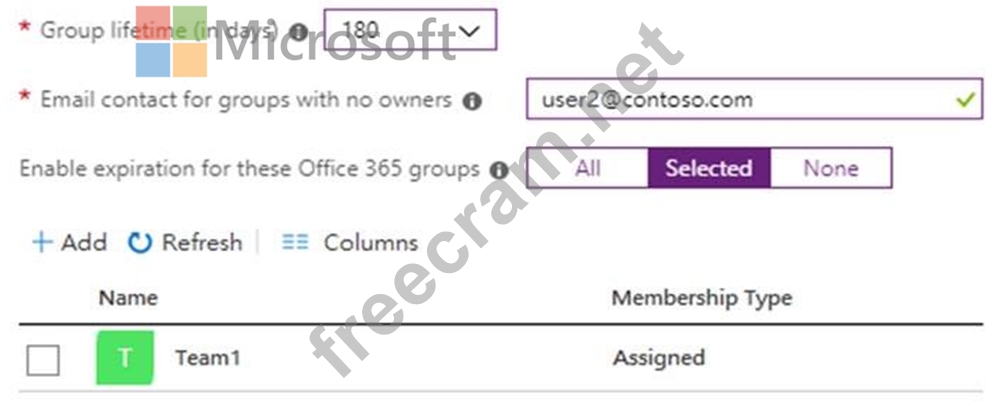Click the Email contact for groups label
Screen dimensions: 995x405
pos(245,100)
